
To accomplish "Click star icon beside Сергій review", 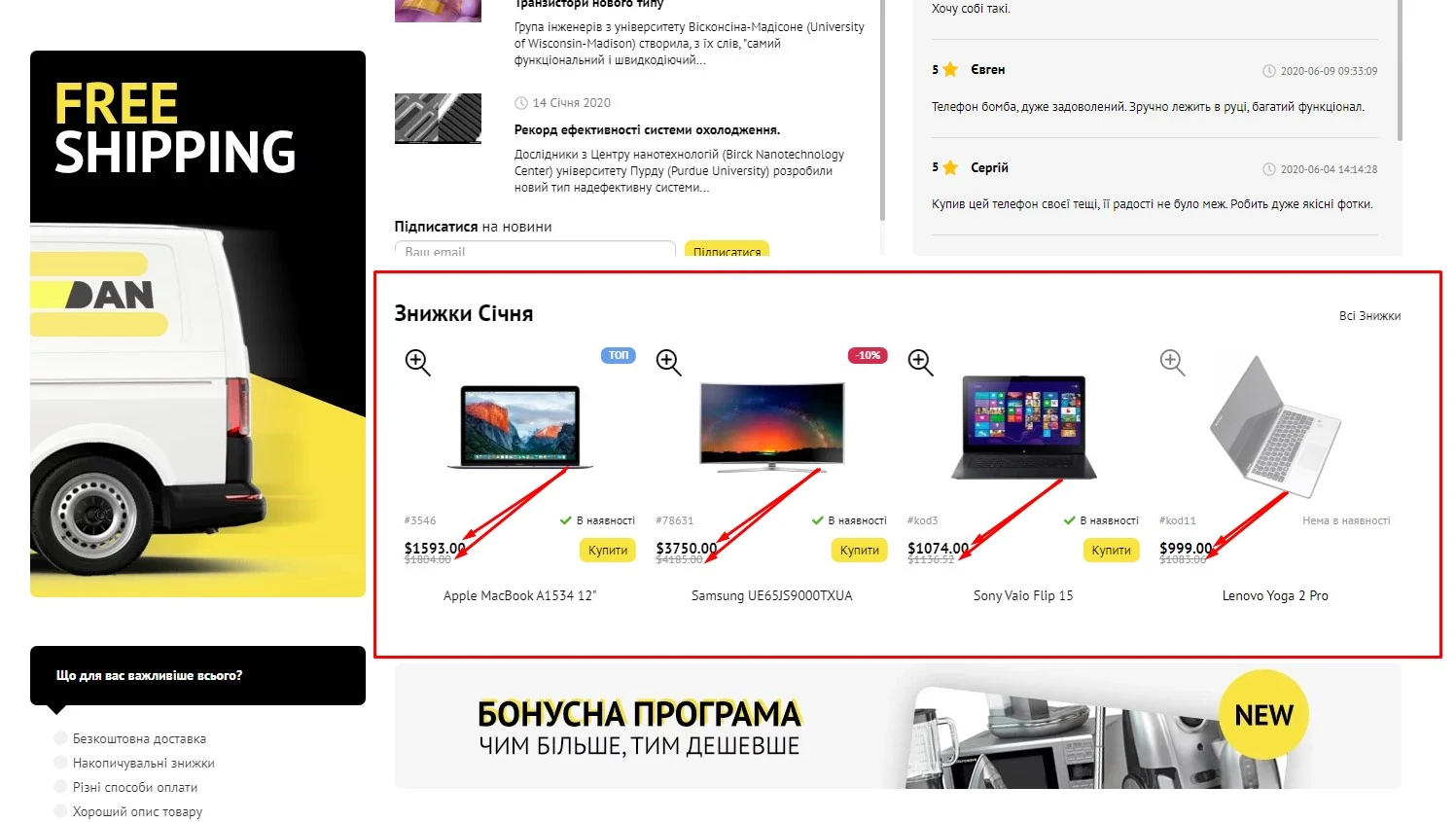I will coord(950,167).
